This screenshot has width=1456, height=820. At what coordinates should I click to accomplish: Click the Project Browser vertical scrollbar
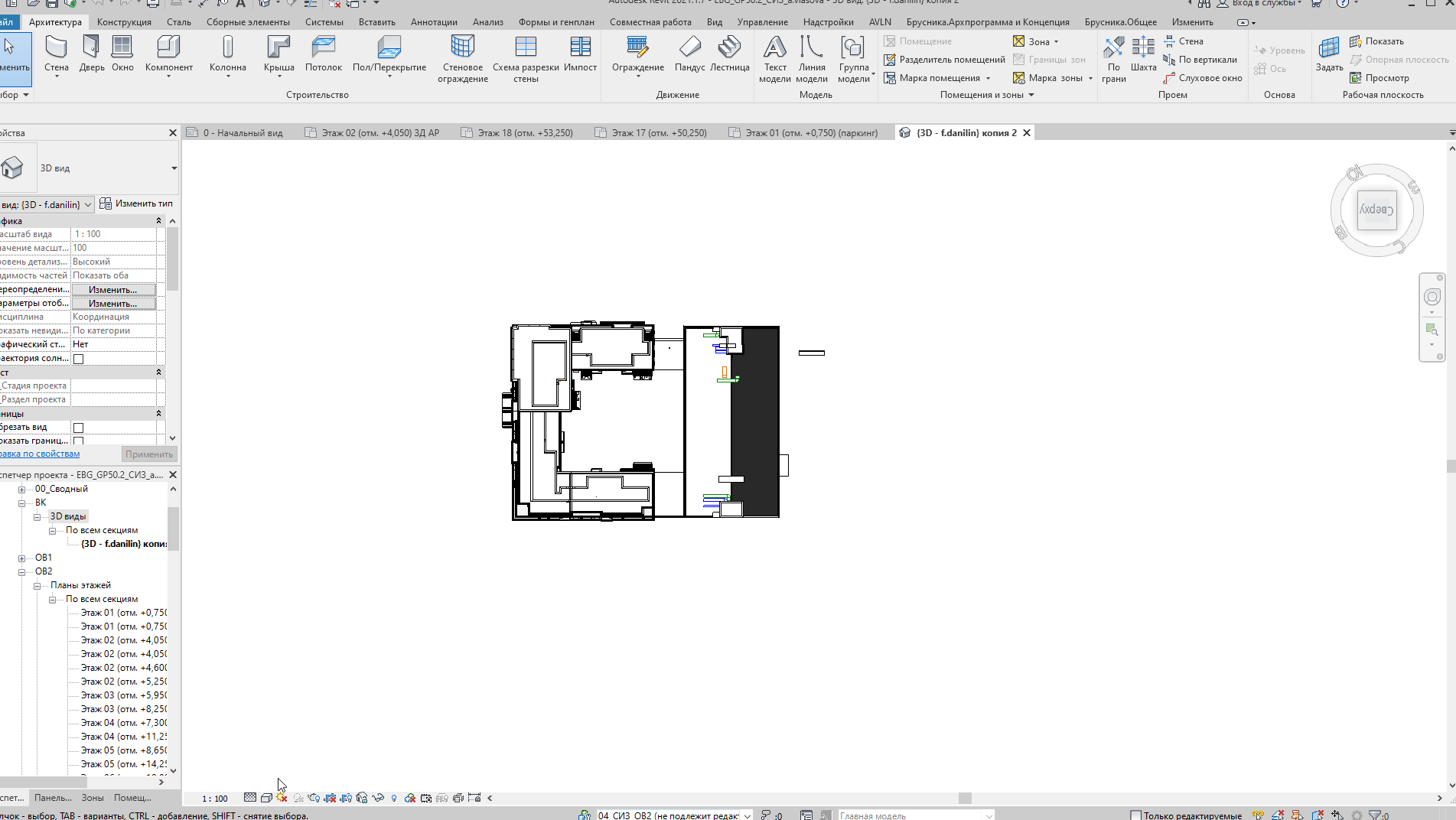172,528
